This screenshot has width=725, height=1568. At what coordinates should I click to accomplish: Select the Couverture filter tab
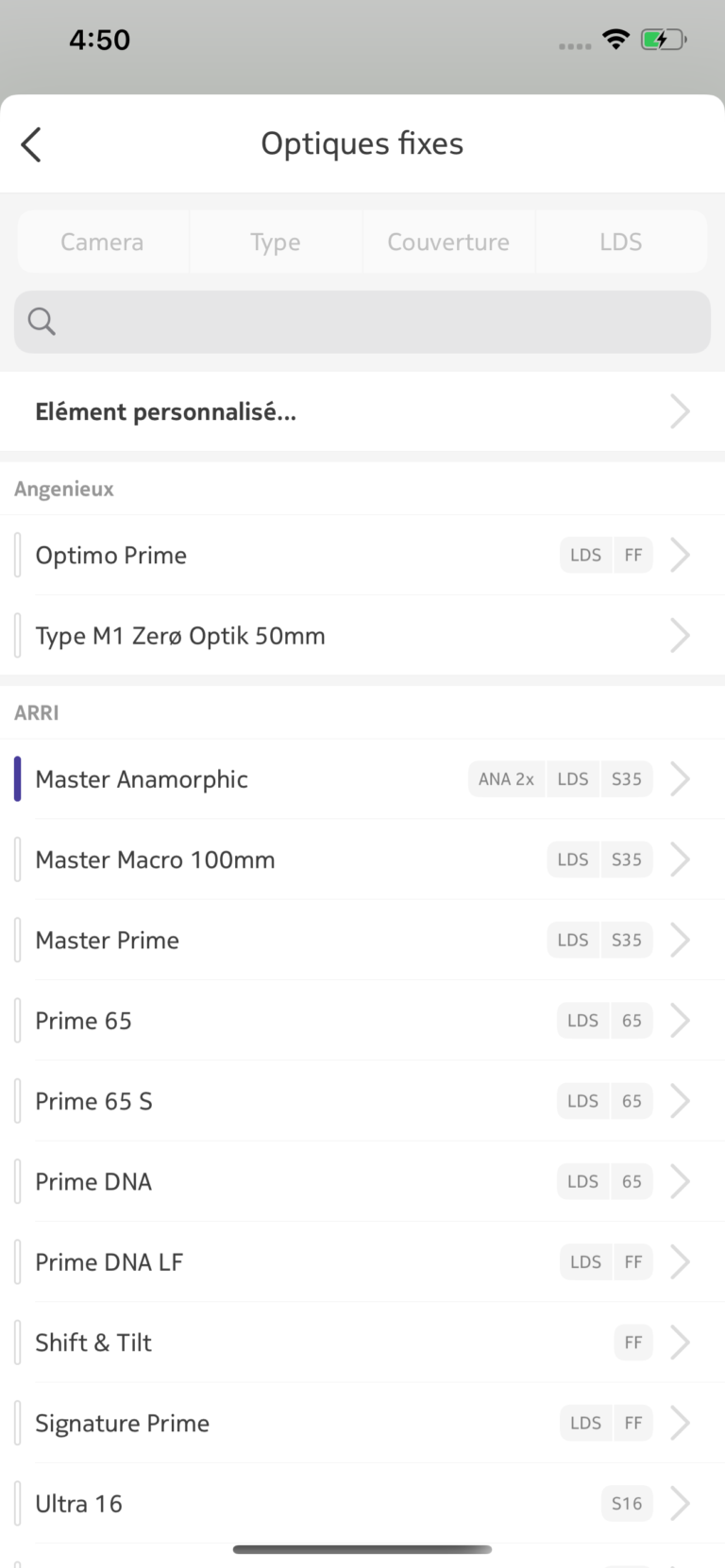tap(448, 242)
